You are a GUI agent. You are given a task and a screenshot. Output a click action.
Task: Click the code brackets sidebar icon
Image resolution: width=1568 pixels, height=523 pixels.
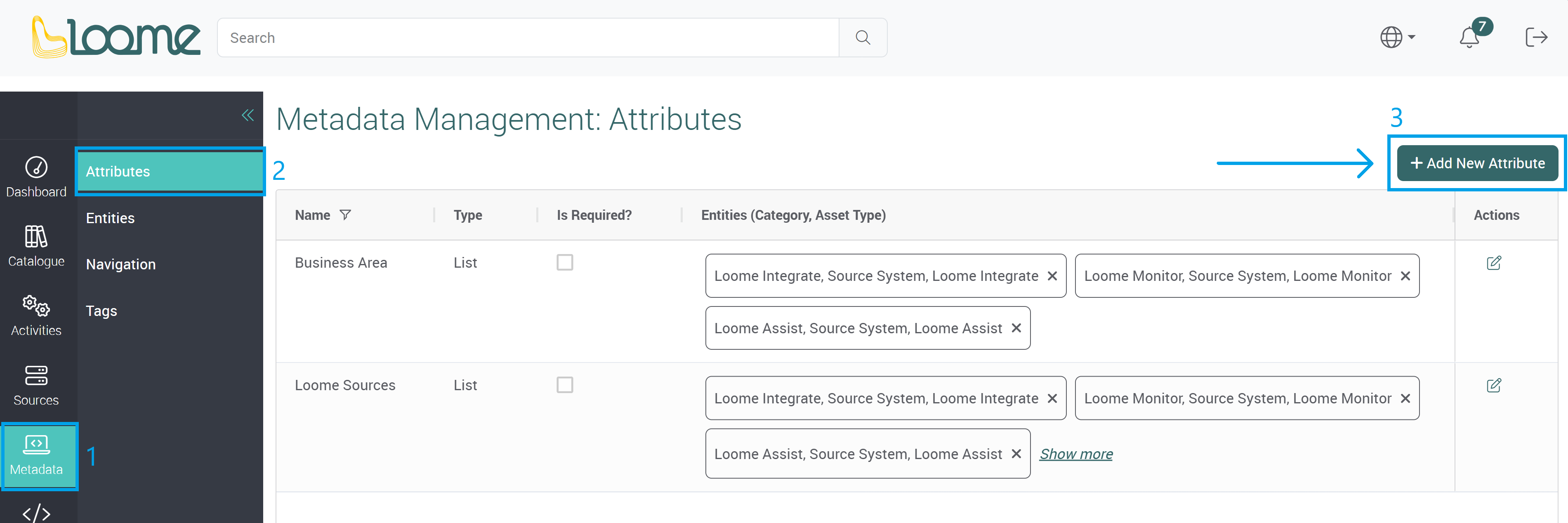tap(36, 513)
